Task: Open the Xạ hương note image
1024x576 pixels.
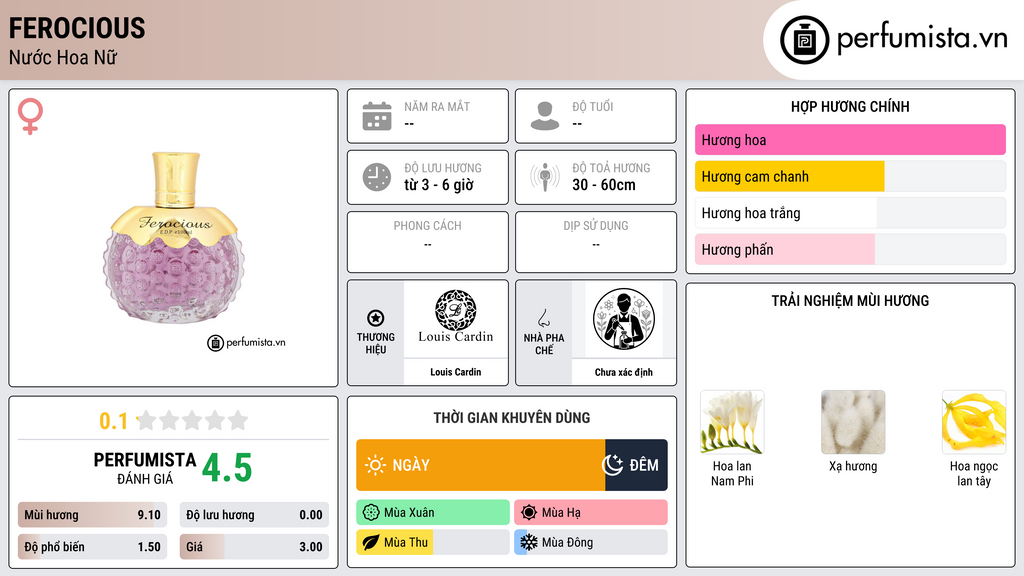Action: coord(853,422)
